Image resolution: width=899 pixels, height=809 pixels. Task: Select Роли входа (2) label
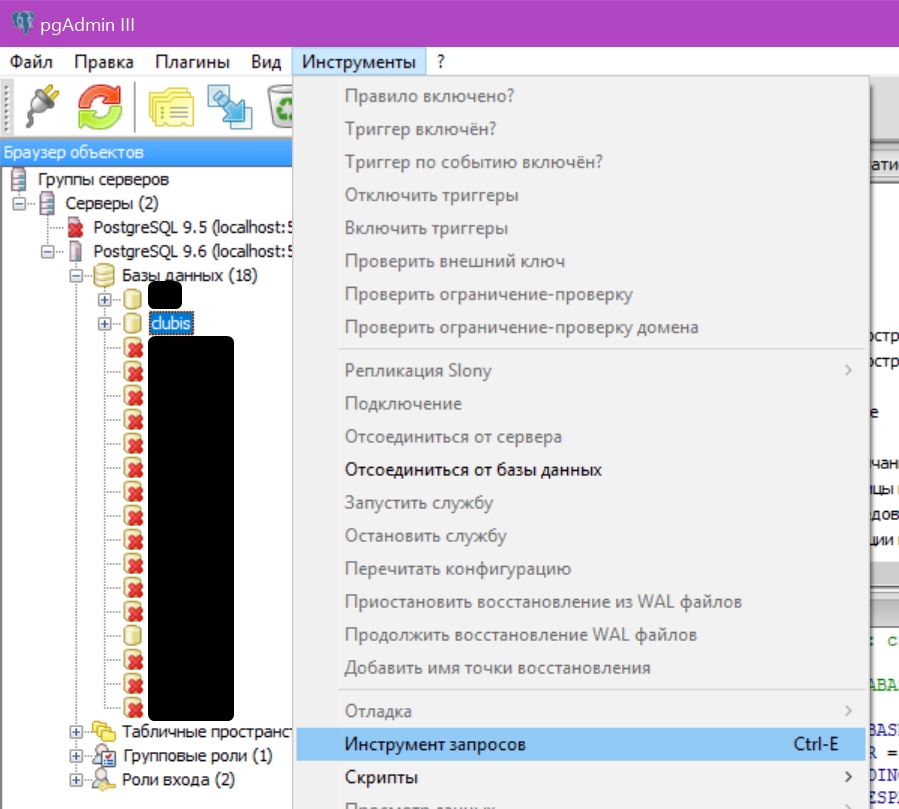pos(178,780)
